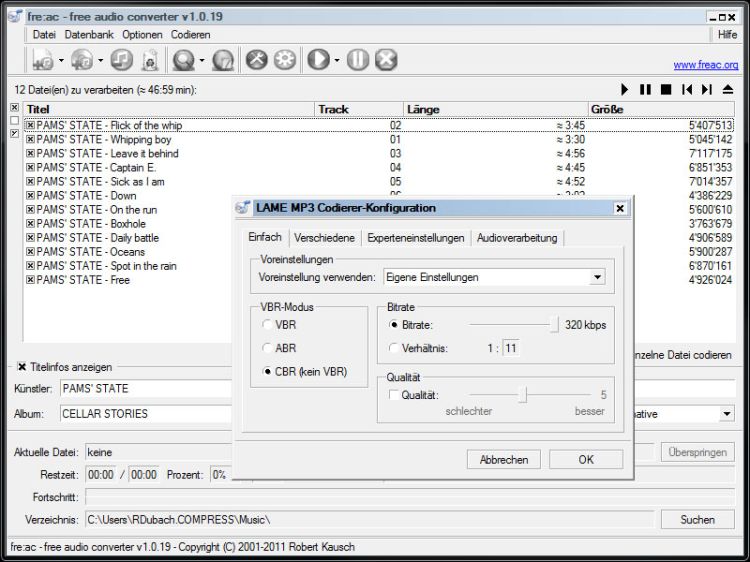Click the Abbrechen button
The width and height of the screenshot is (750, 562).
[504, 460]
